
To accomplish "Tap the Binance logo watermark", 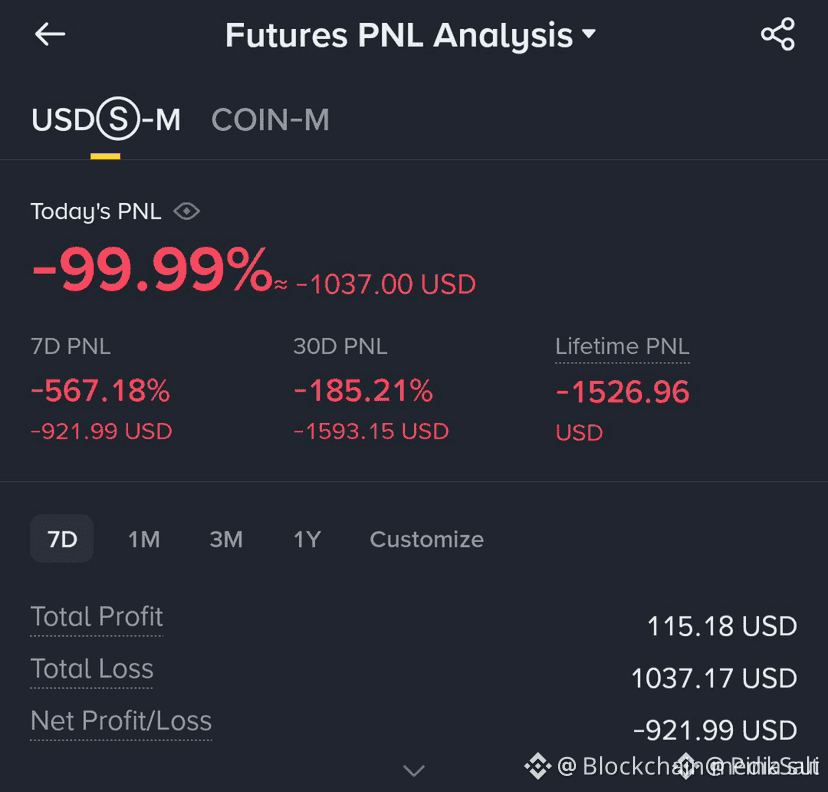I will coord(538,766).
